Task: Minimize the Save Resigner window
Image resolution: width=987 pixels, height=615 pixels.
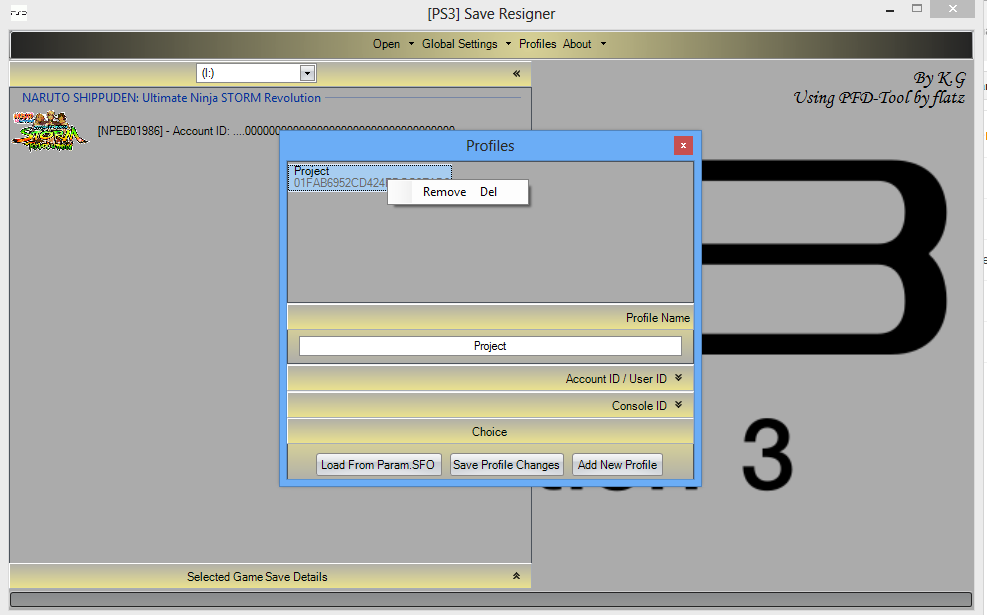Action: click(890, 11)
